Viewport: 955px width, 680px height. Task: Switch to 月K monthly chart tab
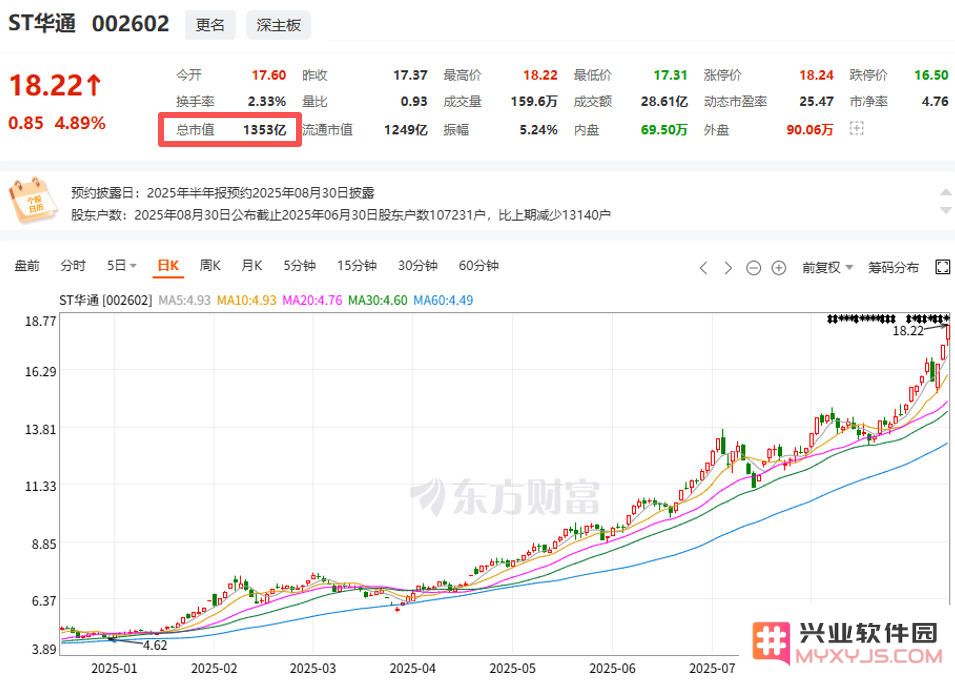(x=251, y=266)
